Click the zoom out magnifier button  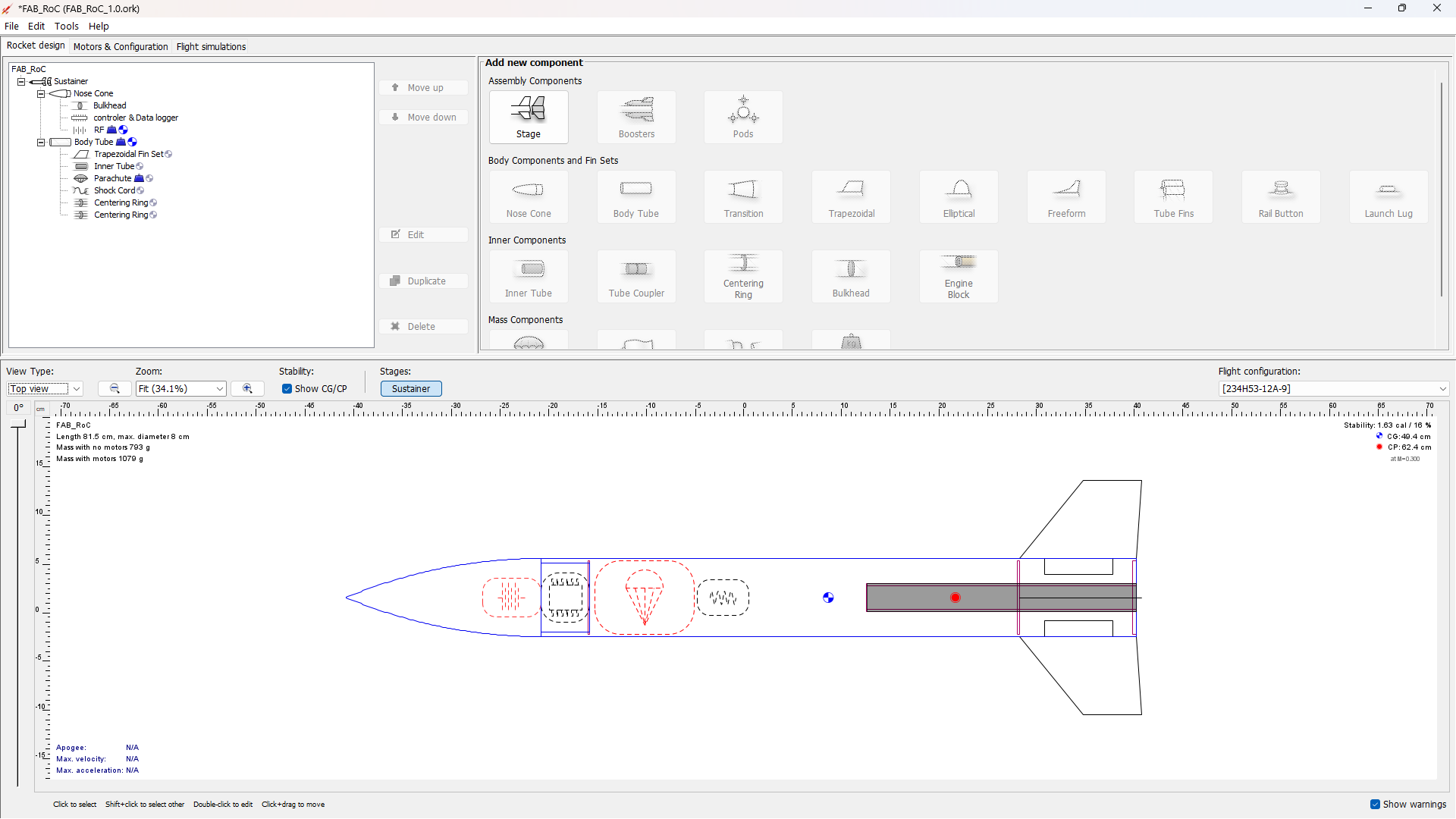click(x=115, y=388)
